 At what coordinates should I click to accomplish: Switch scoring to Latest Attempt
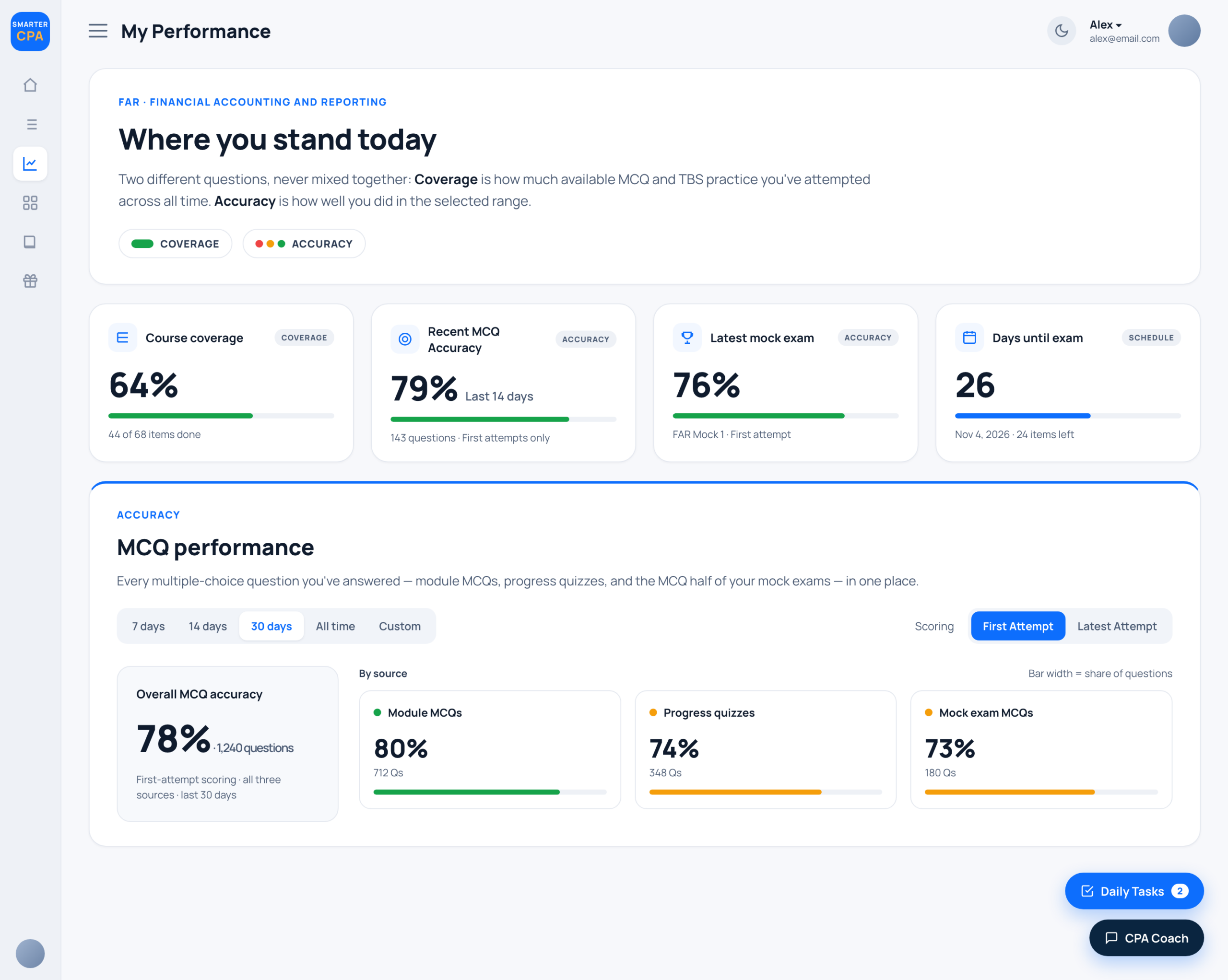[1117, 626]
